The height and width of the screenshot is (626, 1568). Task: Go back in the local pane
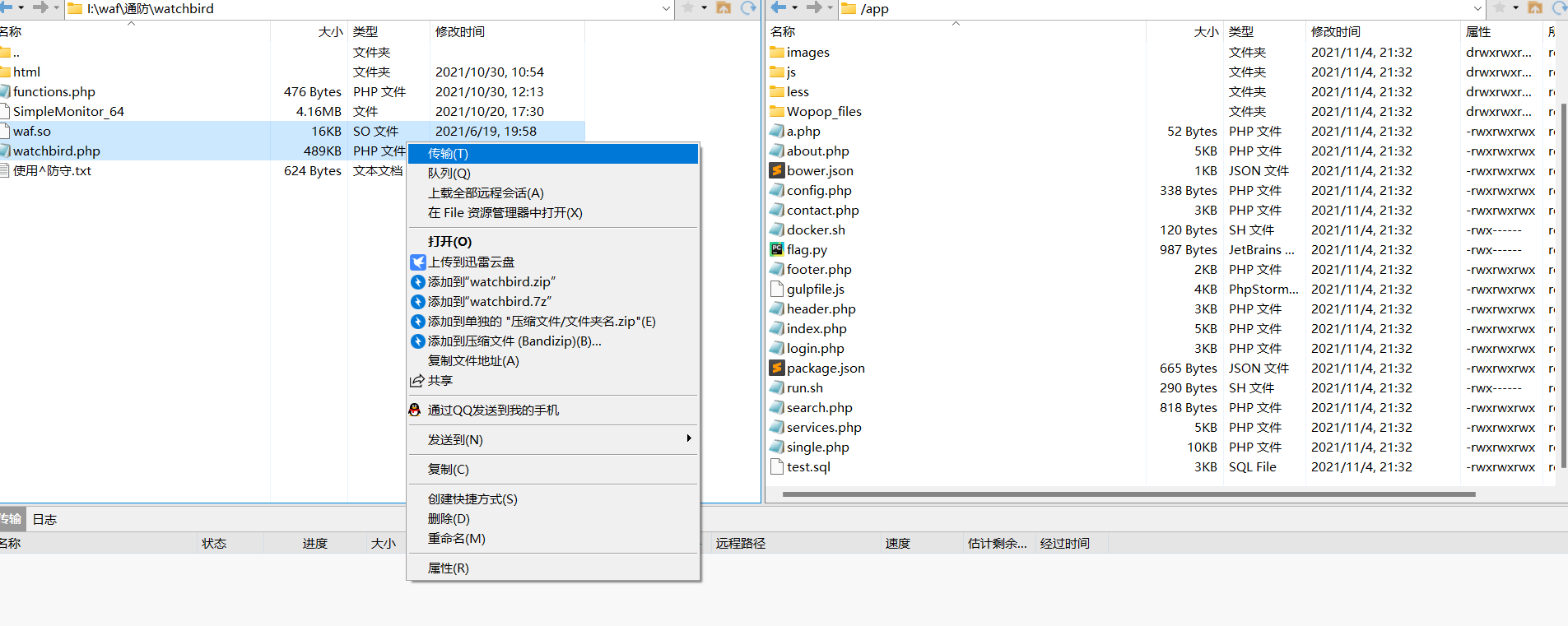click(x=6, y=7)
